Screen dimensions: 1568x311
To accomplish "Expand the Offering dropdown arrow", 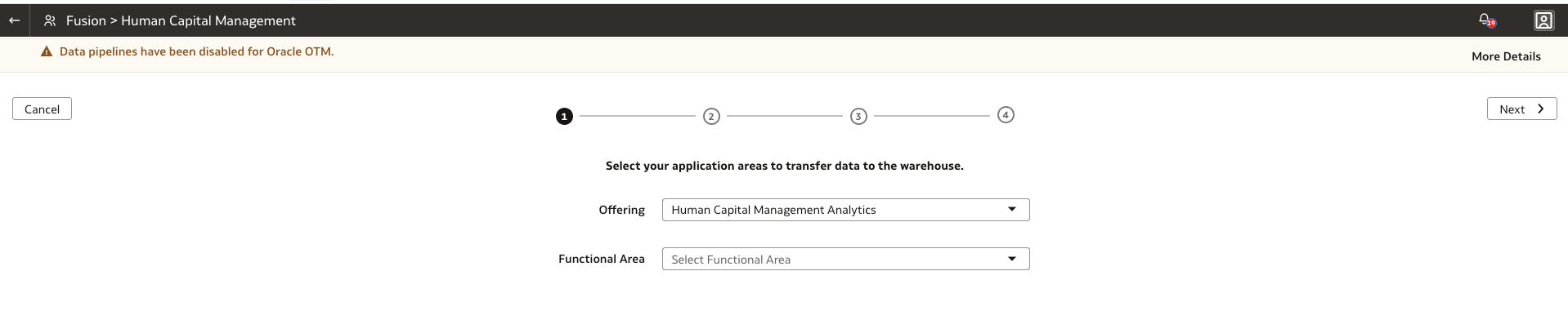I will click(1012, 210).
